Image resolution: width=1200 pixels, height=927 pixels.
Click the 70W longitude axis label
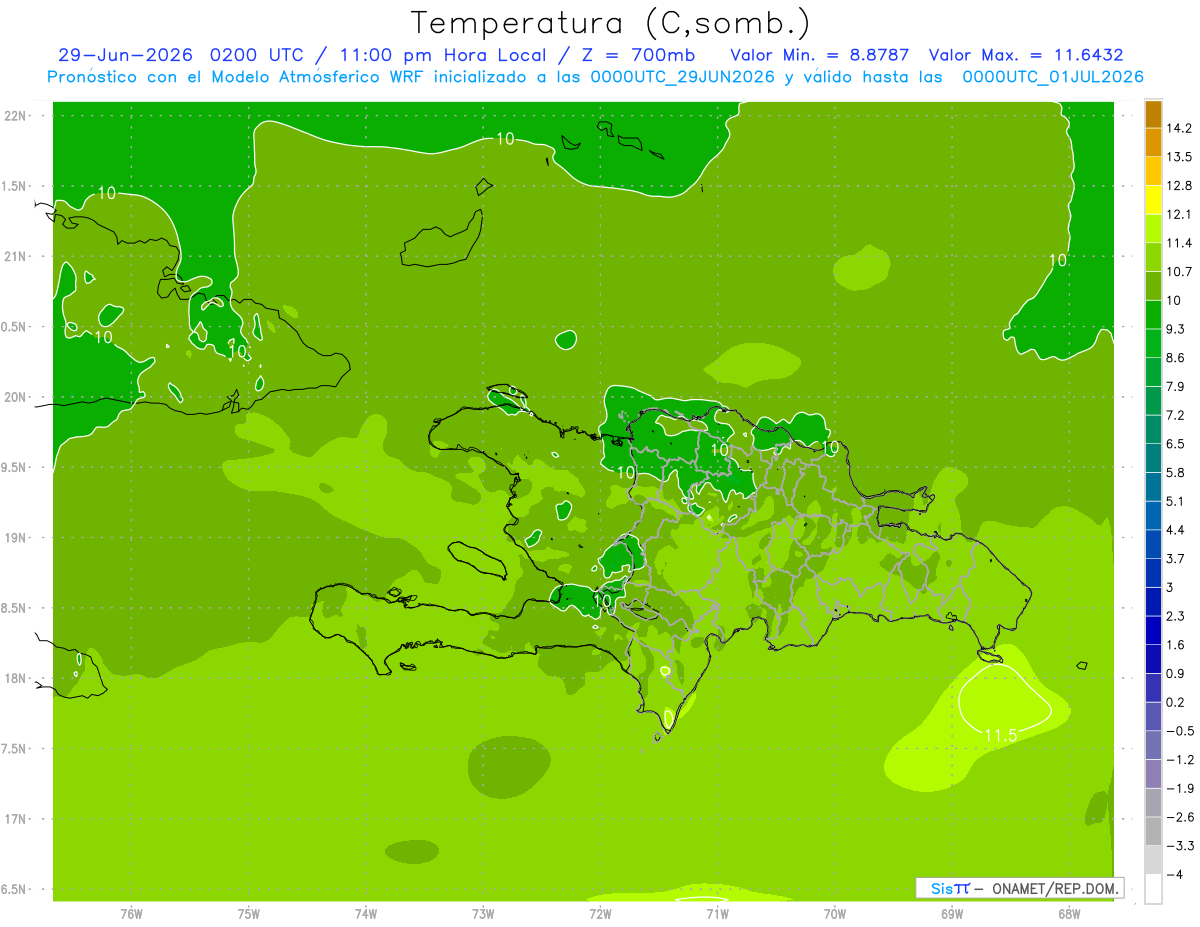835,913
